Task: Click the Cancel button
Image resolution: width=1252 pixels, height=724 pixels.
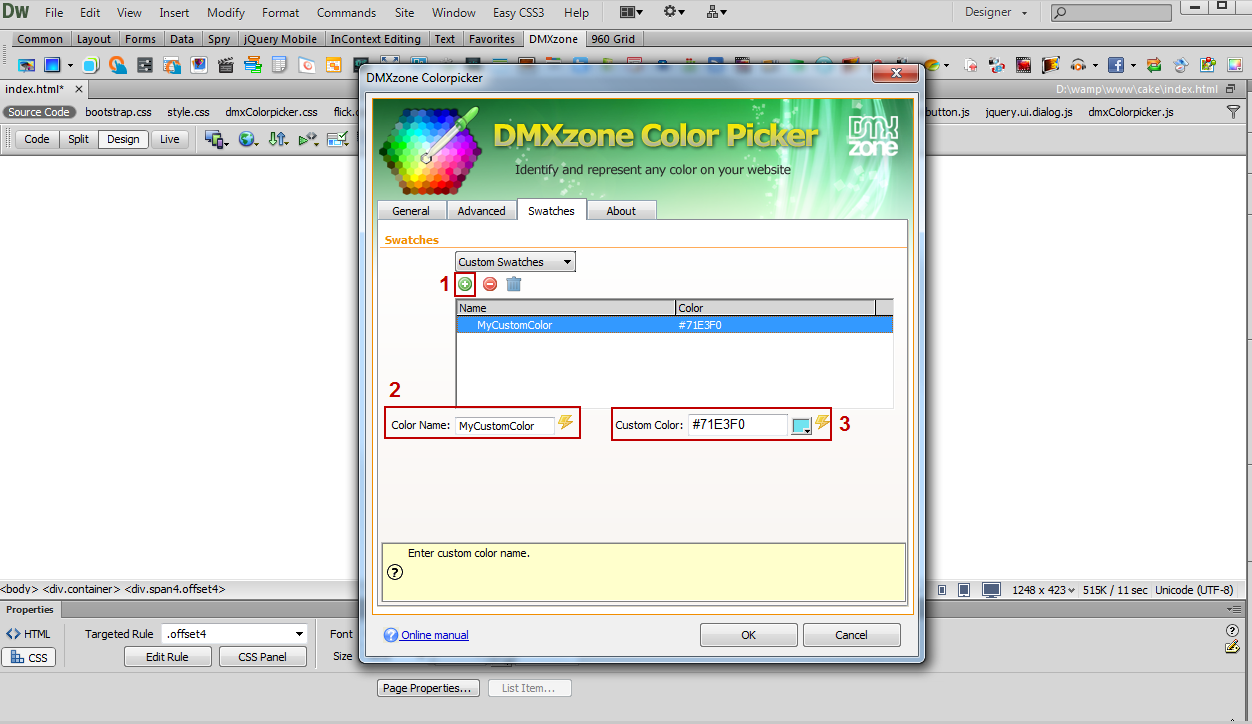Action: (x=852, y=635)
